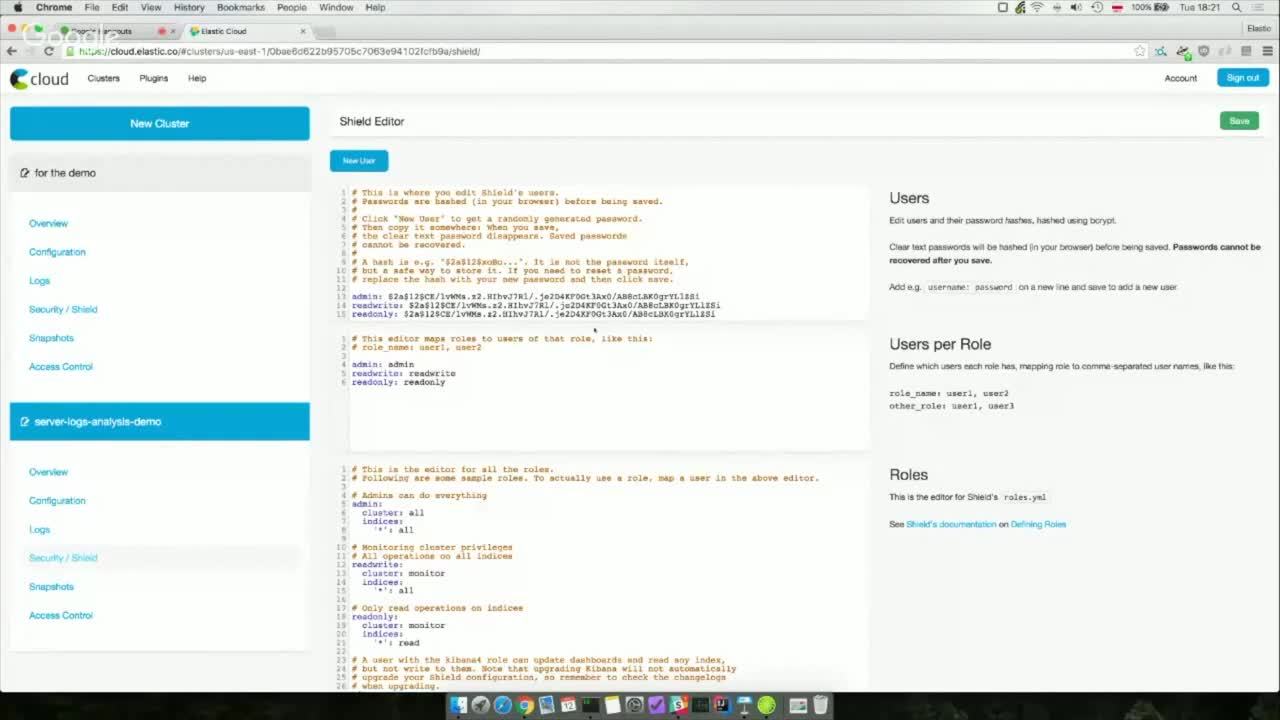Open Snapshots under 'for the demo'
The height and width of the screenshot is (720, 1280).
(x=51, y=338)
